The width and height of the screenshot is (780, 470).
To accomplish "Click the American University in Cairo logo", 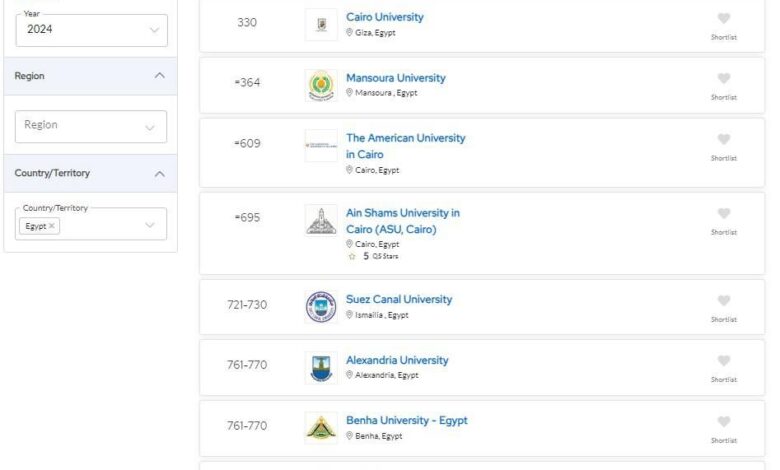I will tap(321, 145).
